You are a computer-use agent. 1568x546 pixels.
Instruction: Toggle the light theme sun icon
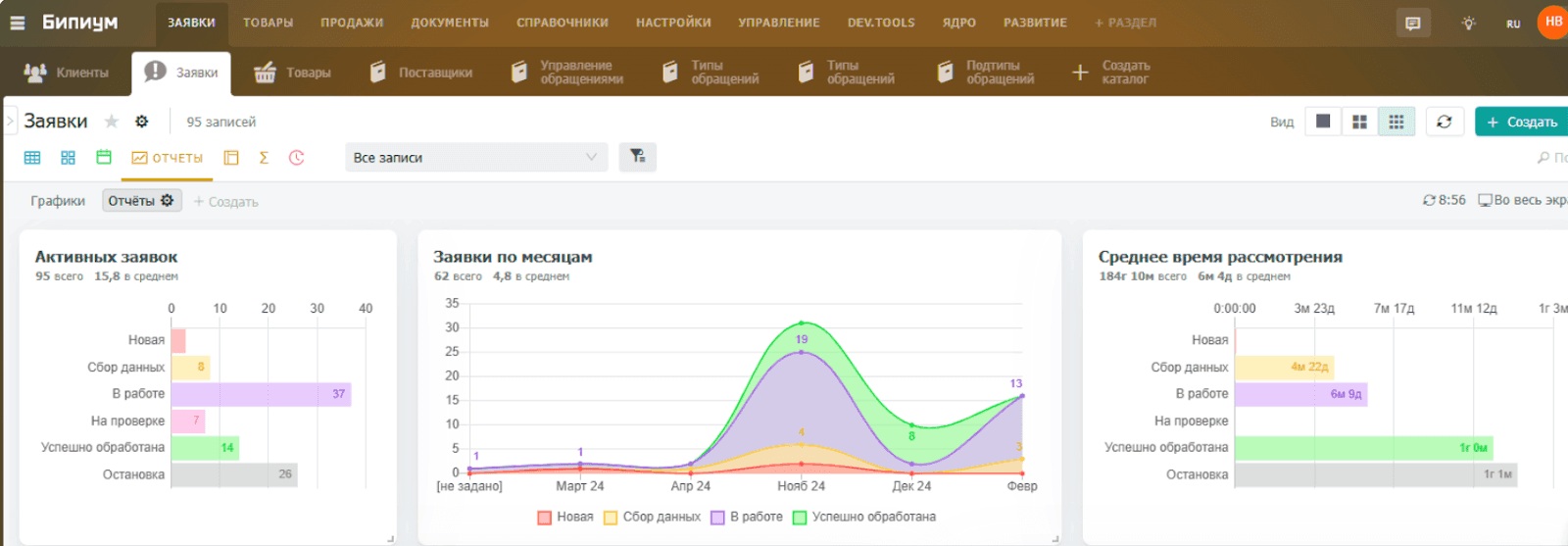click(1468, 24)
